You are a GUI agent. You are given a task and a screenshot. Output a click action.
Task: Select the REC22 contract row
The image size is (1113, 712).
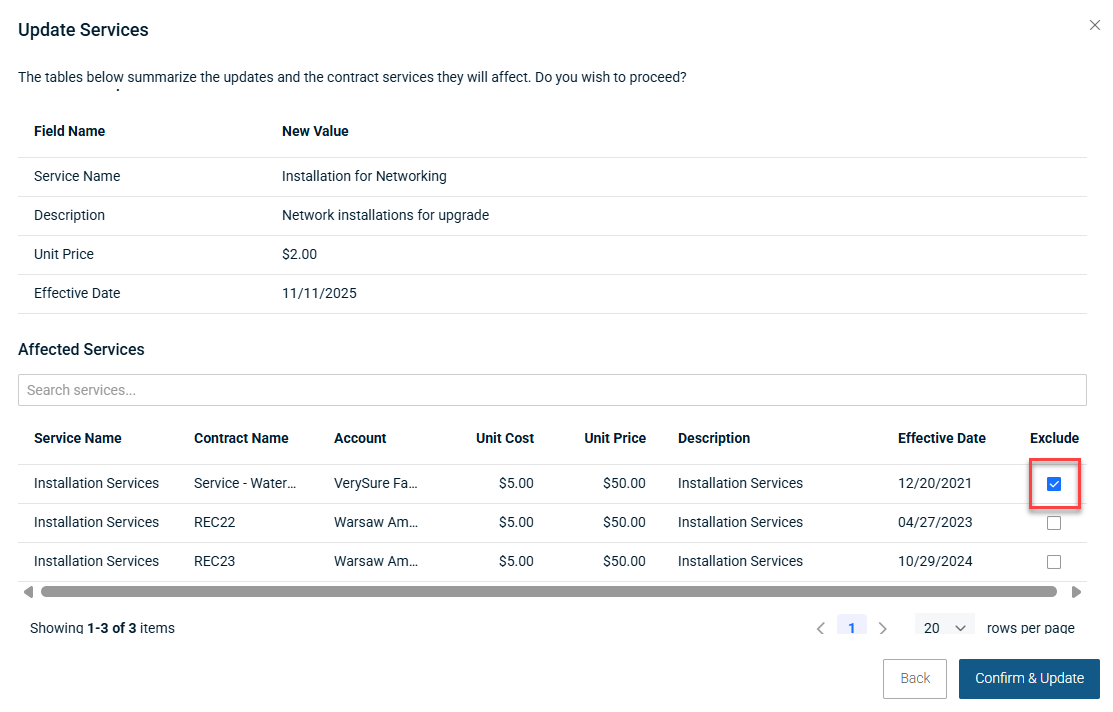[x=214, y=522]
